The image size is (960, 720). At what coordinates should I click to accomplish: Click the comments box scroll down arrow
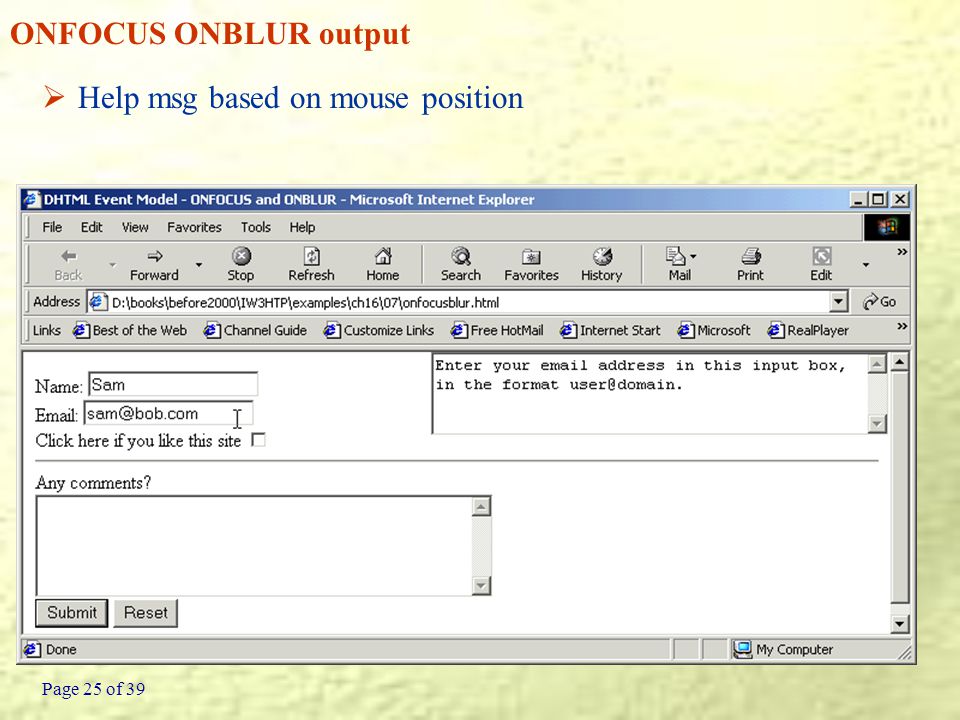click(x=481, y=586)
